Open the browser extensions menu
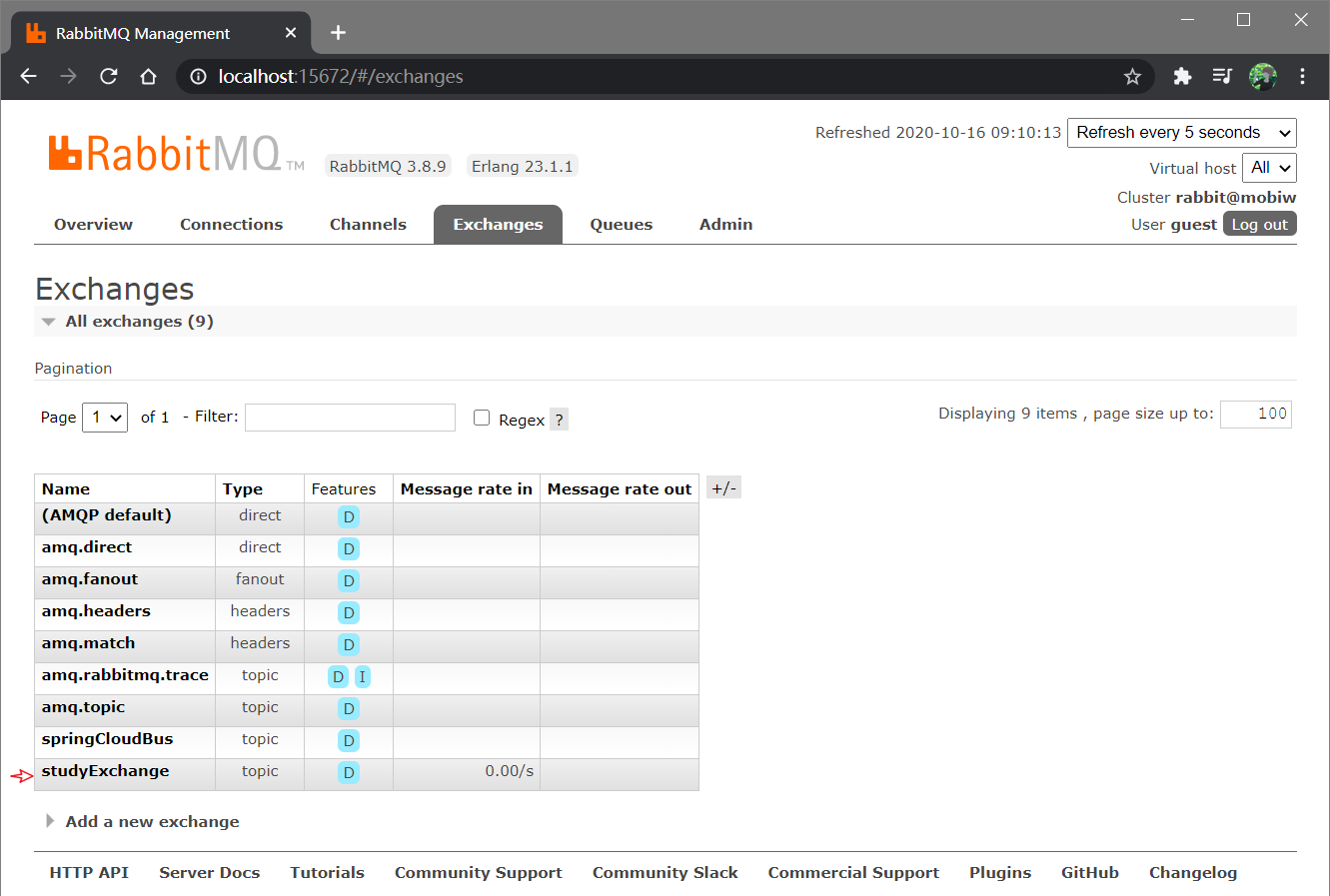Screen dimensions: 1330x896 point(1182,77)
